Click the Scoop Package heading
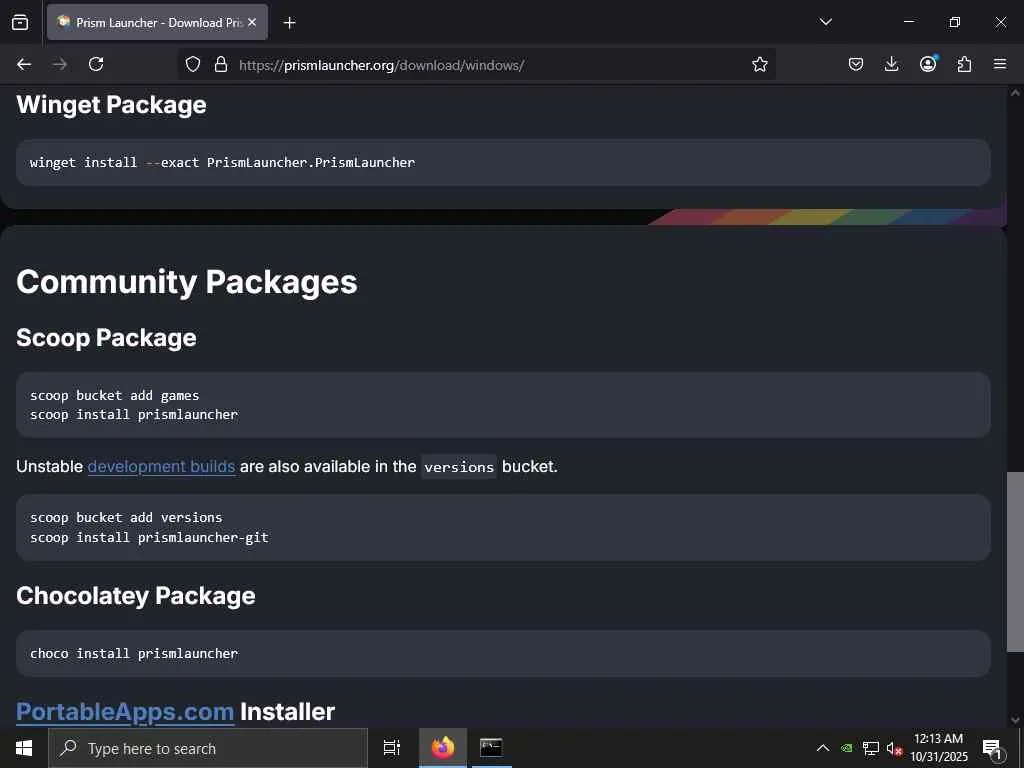The image size is (1024, 768). click(x=106, y=338)
